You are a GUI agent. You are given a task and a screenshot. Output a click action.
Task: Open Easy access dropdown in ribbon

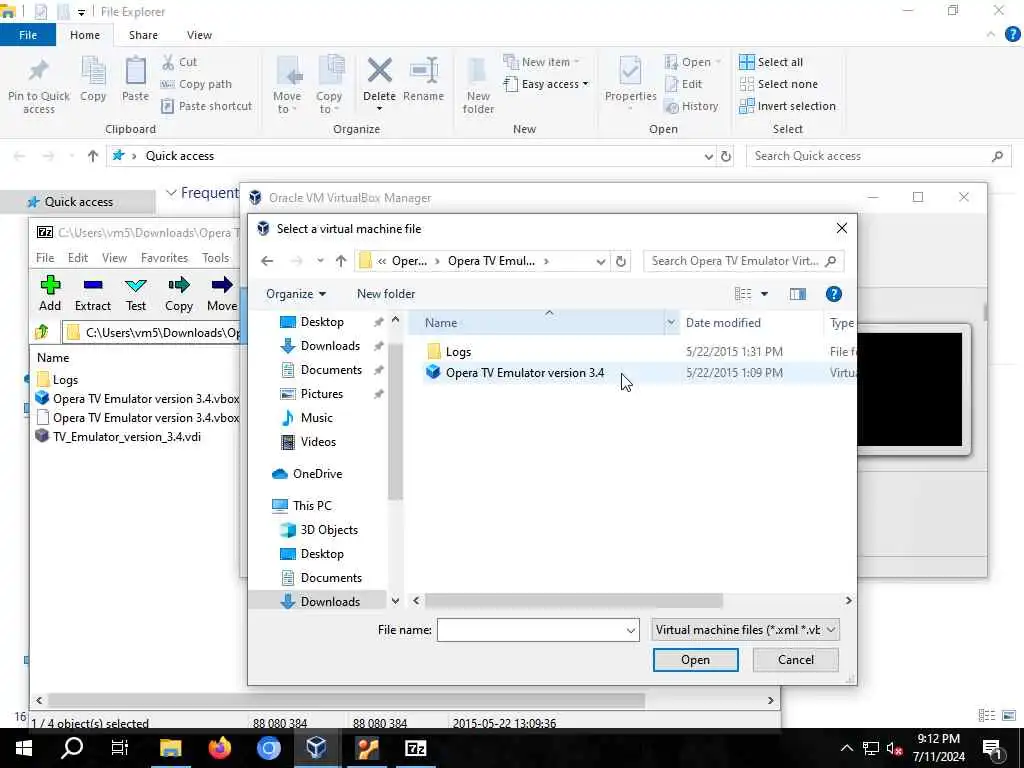546,84
